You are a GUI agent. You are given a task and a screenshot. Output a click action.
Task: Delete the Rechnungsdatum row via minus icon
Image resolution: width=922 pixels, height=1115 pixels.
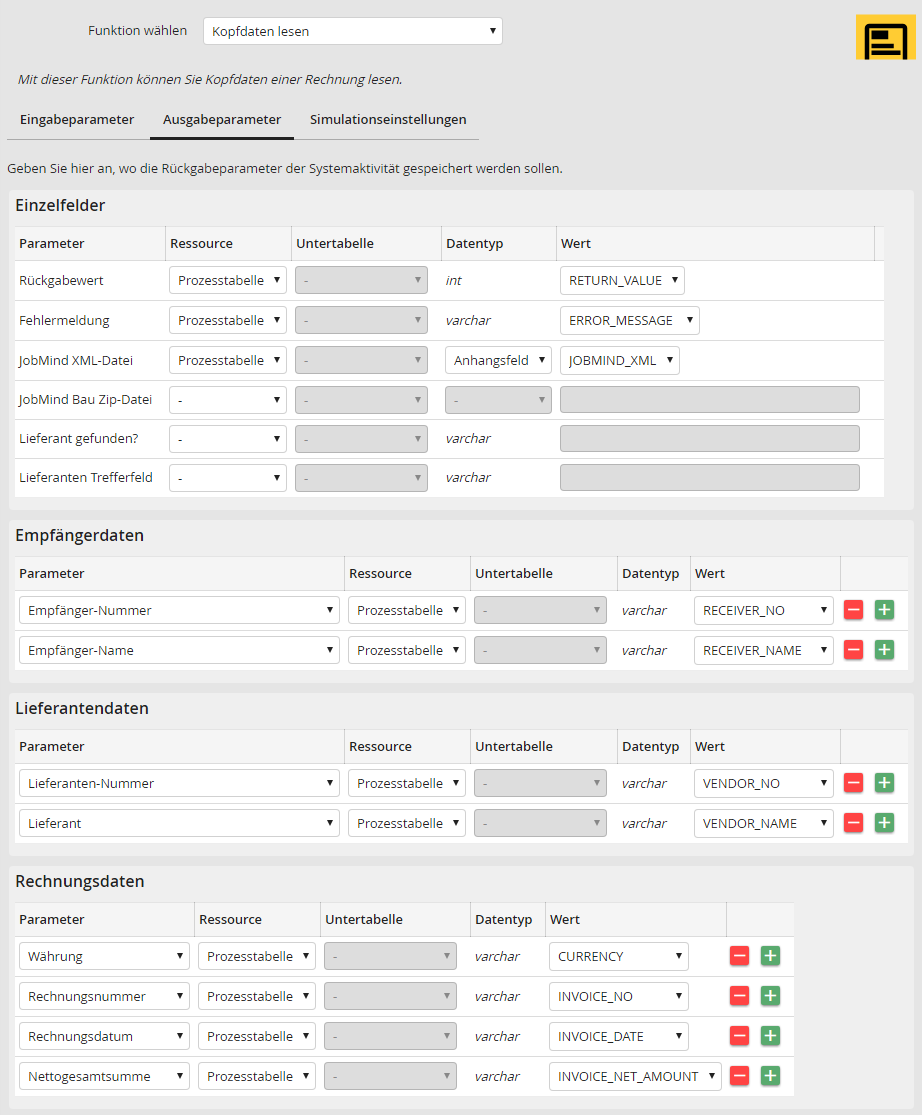(739, 1036)
